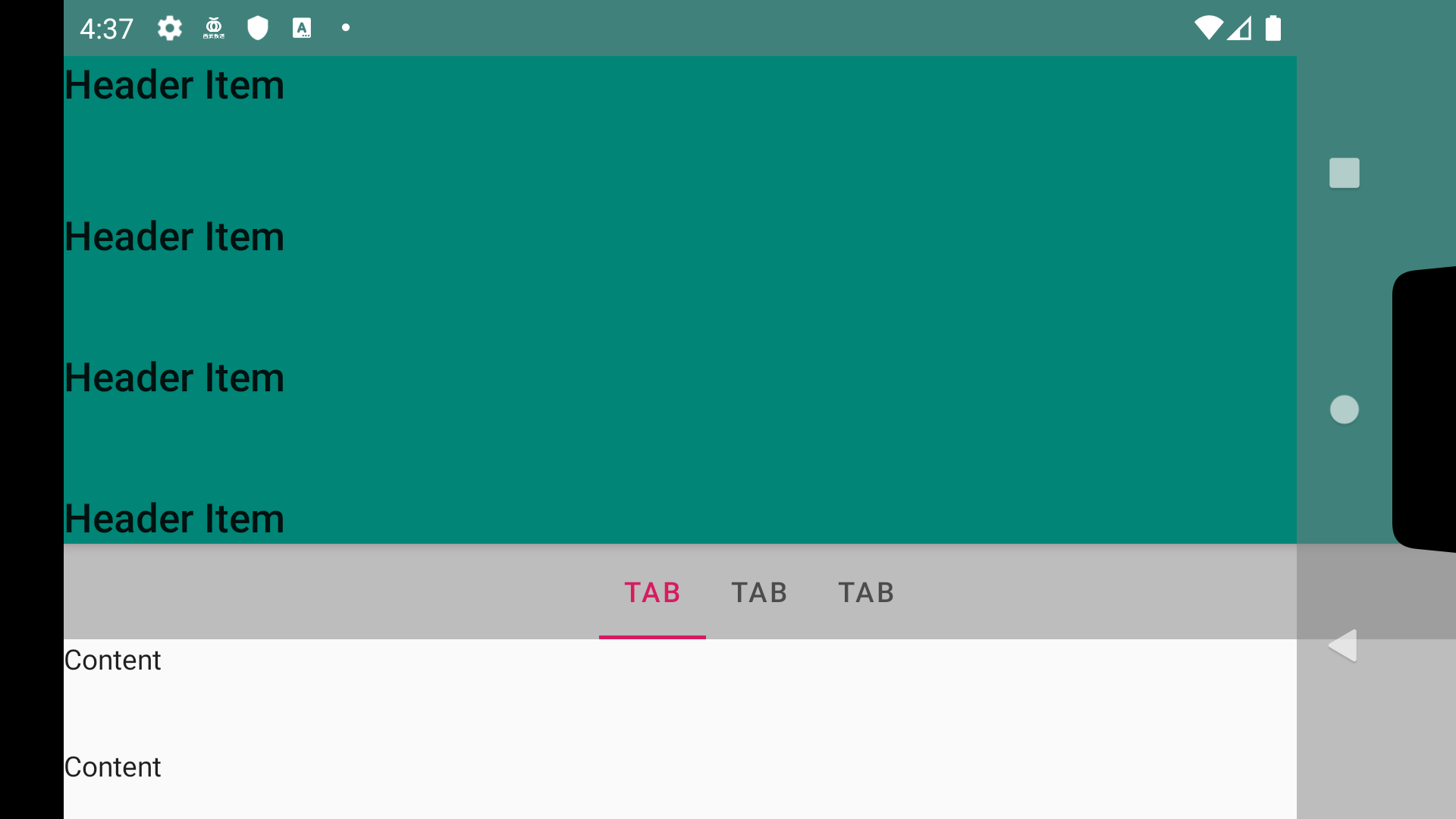Go home using the circle button

point(1345,409)
